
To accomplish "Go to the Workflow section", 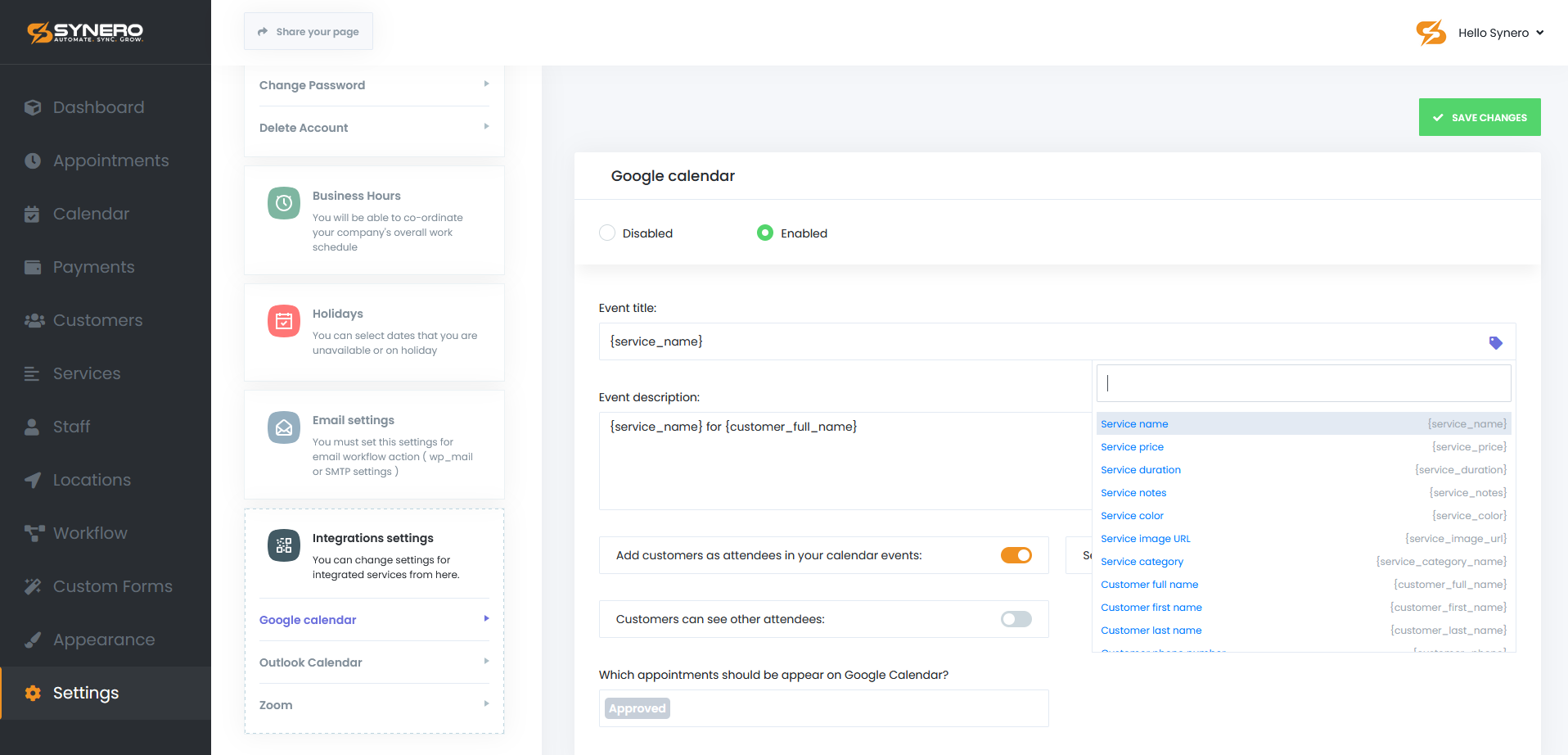I will pyautogui.click(x=106, y=533).
